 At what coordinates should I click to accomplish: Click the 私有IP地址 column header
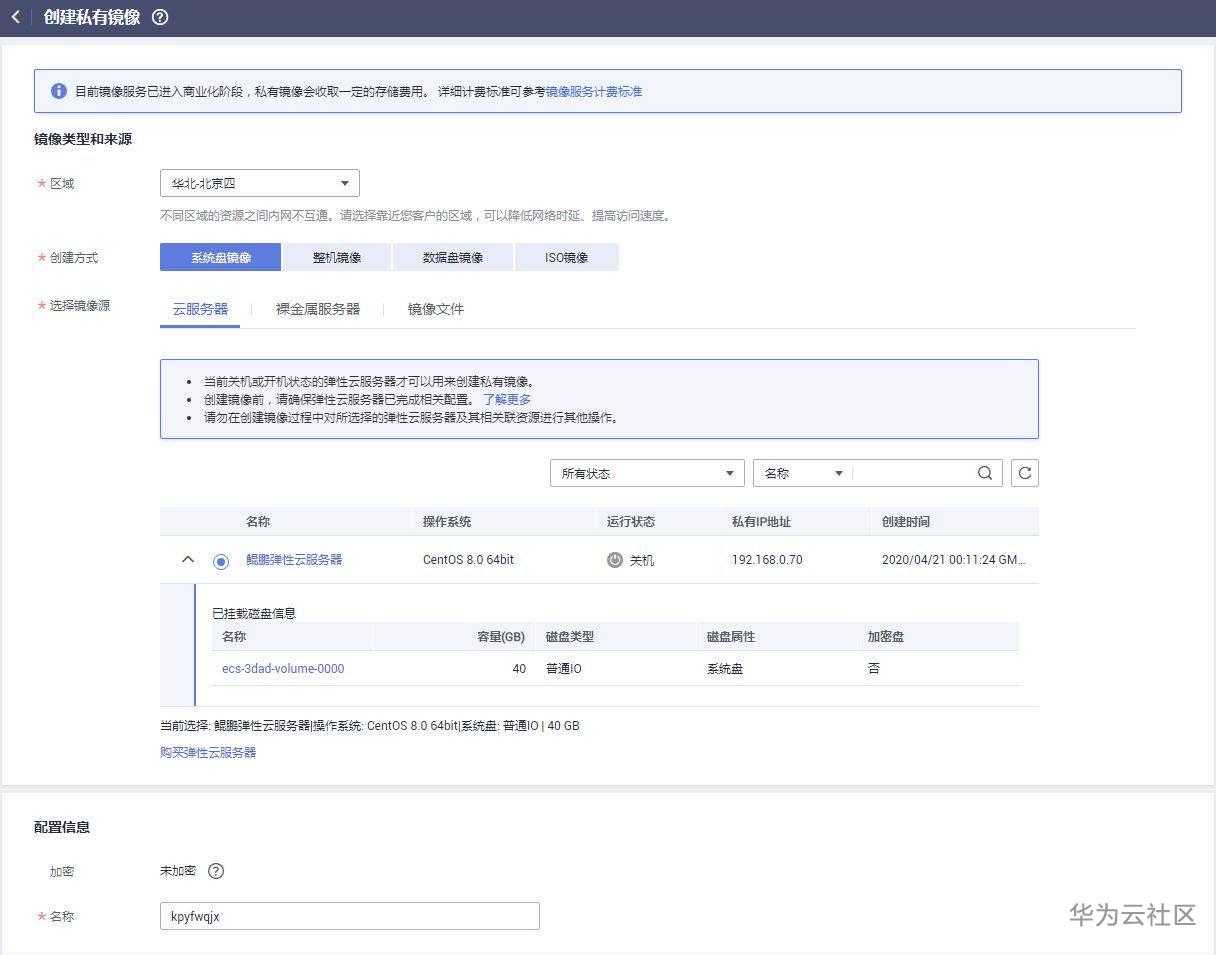point(761,521)
